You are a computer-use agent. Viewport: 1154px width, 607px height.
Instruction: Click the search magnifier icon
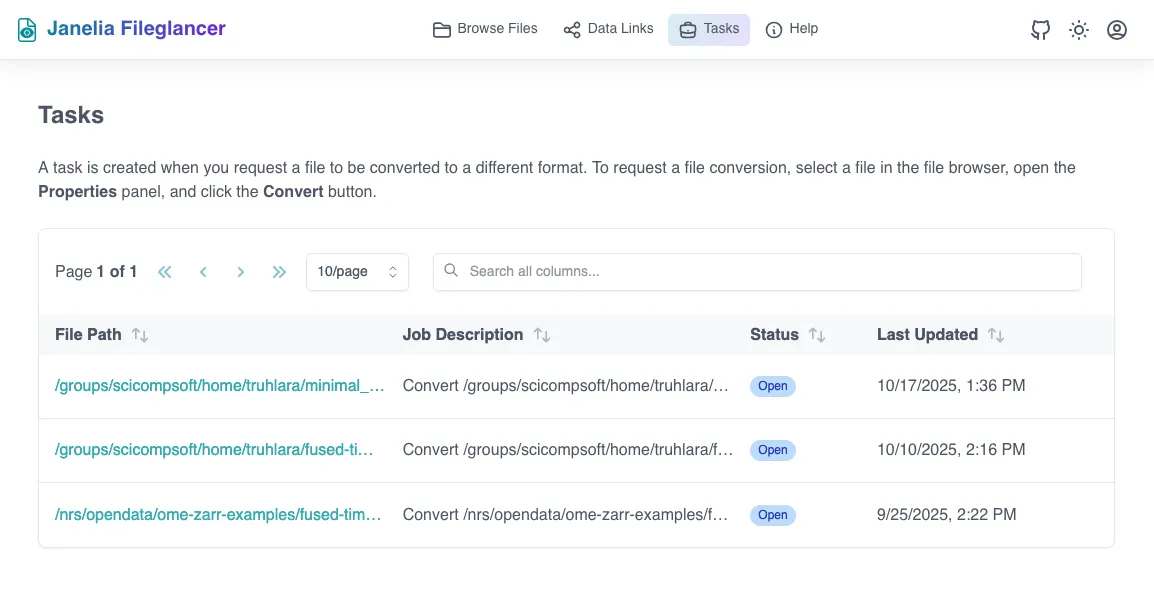pos(451,271)
